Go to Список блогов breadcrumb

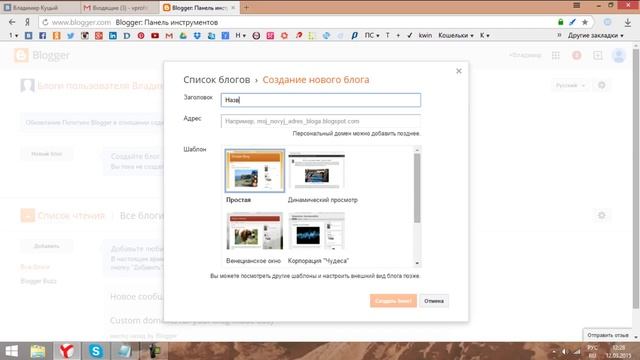pos(216,80)
